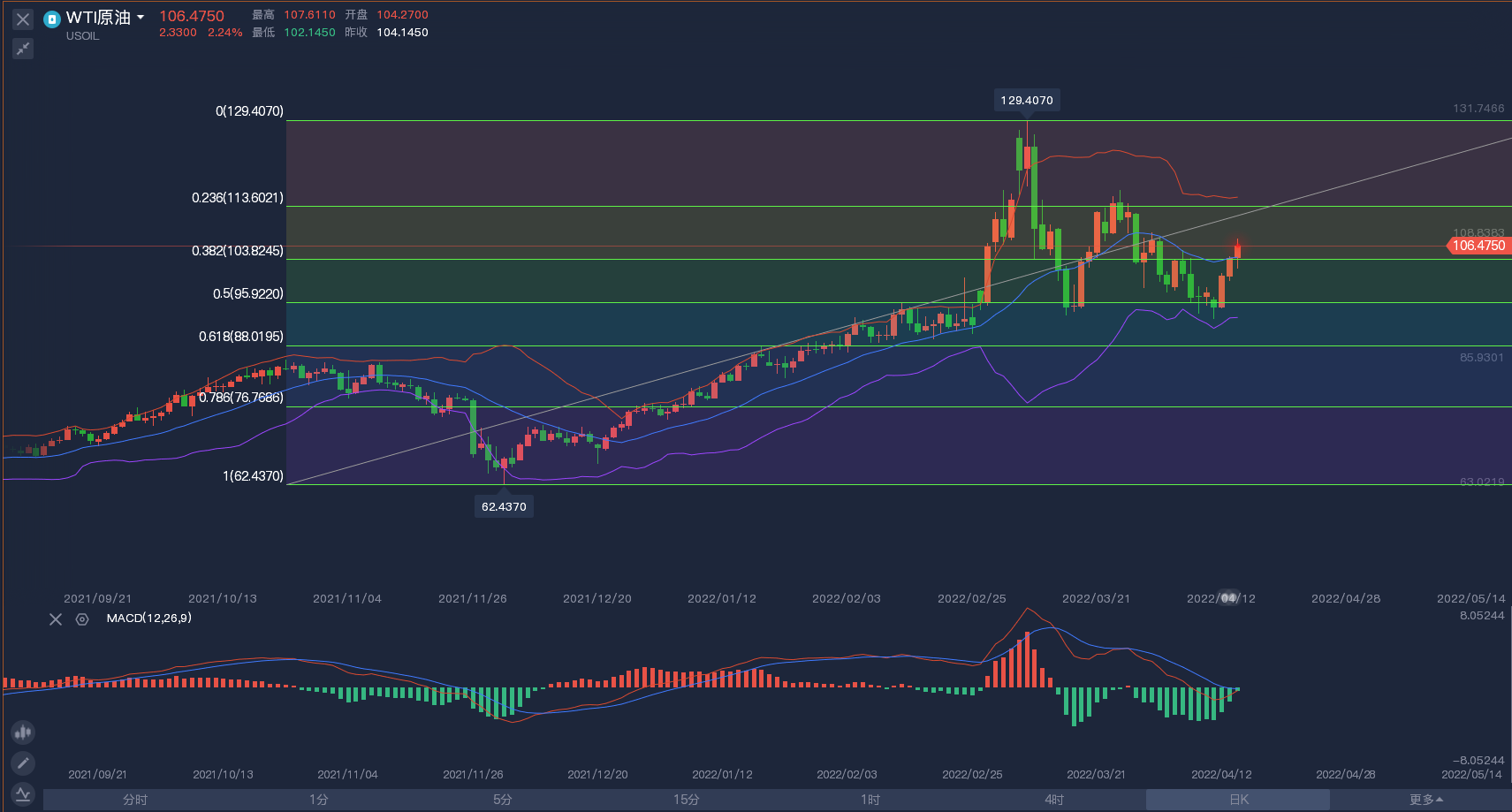Click the round blue WTI原油 instrument icon

[52, 19]
